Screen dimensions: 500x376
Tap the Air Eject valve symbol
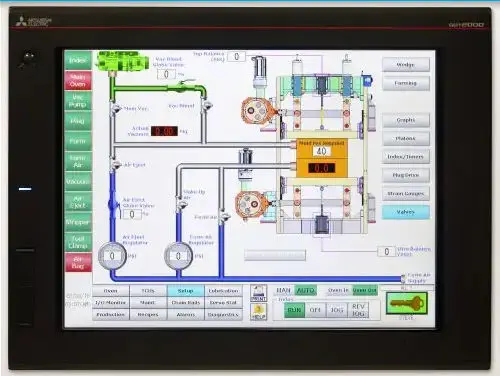(116, 164)
